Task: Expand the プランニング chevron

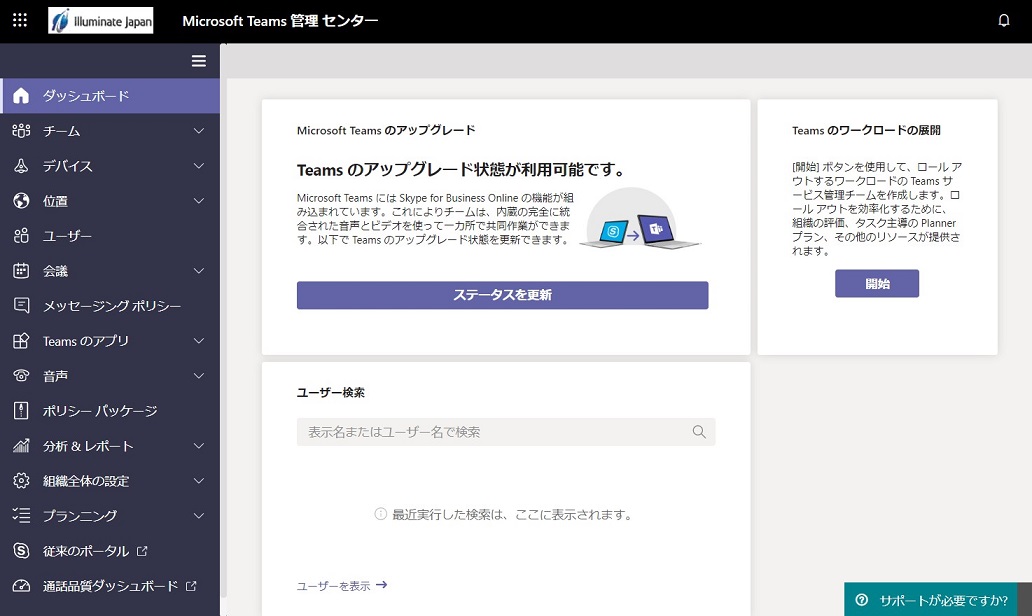Action: click(x=199, y=515)
